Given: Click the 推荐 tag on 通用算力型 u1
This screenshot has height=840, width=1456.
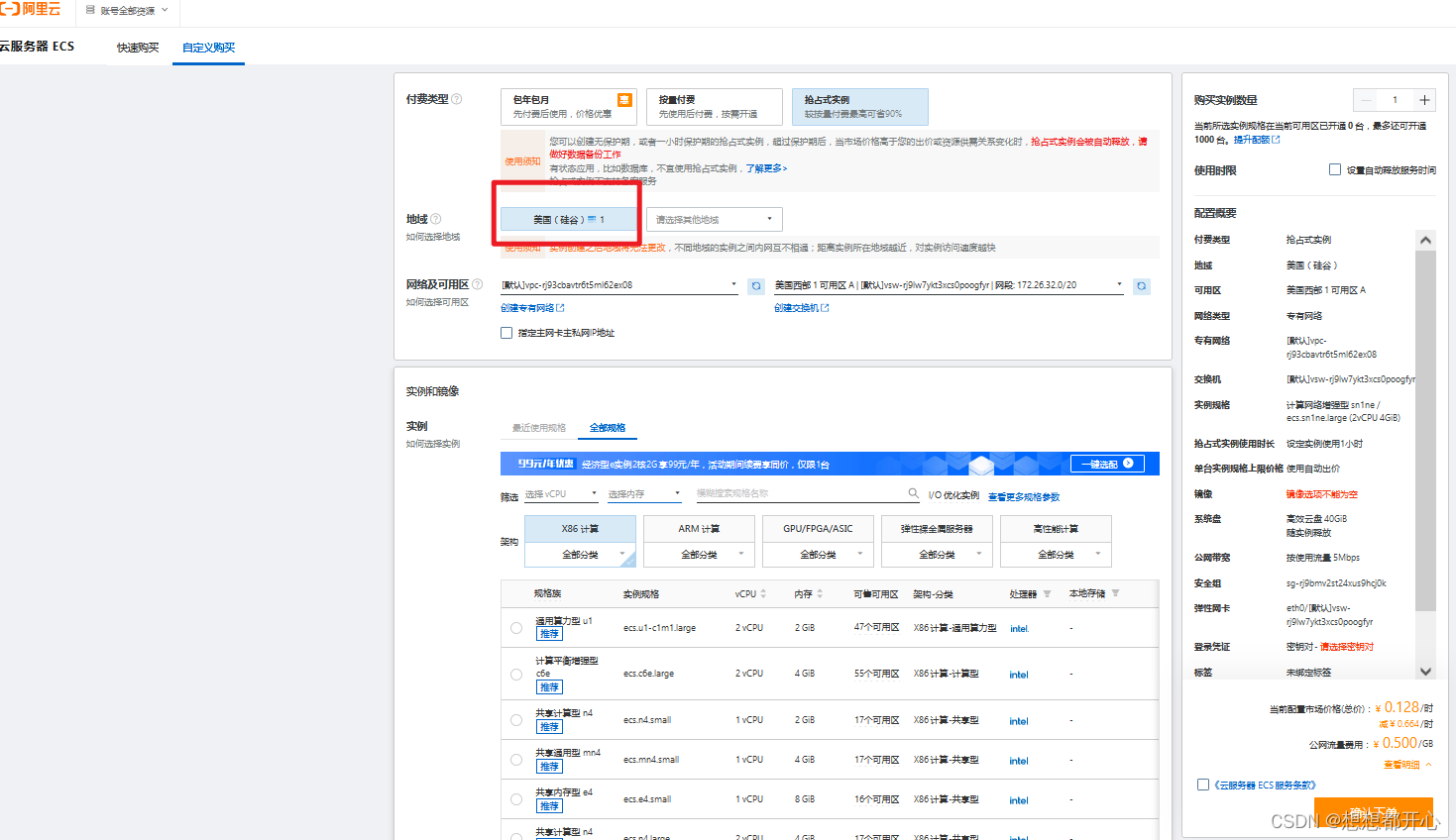Looking at the screenshot, I should click(x=549, y=634).
